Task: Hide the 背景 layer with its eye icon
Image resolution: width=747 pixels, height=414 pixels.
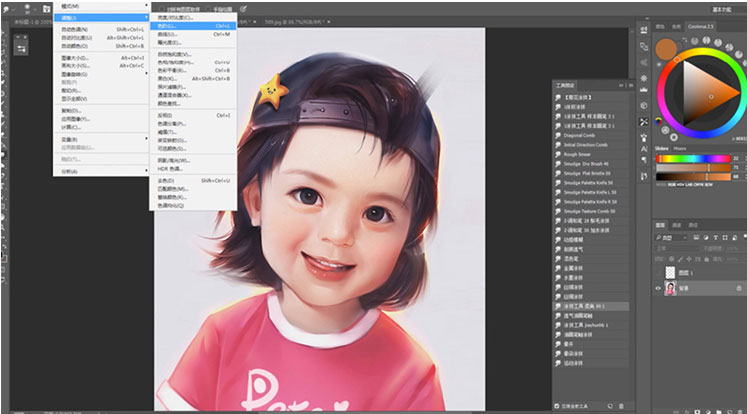Action: click(658, 288)
